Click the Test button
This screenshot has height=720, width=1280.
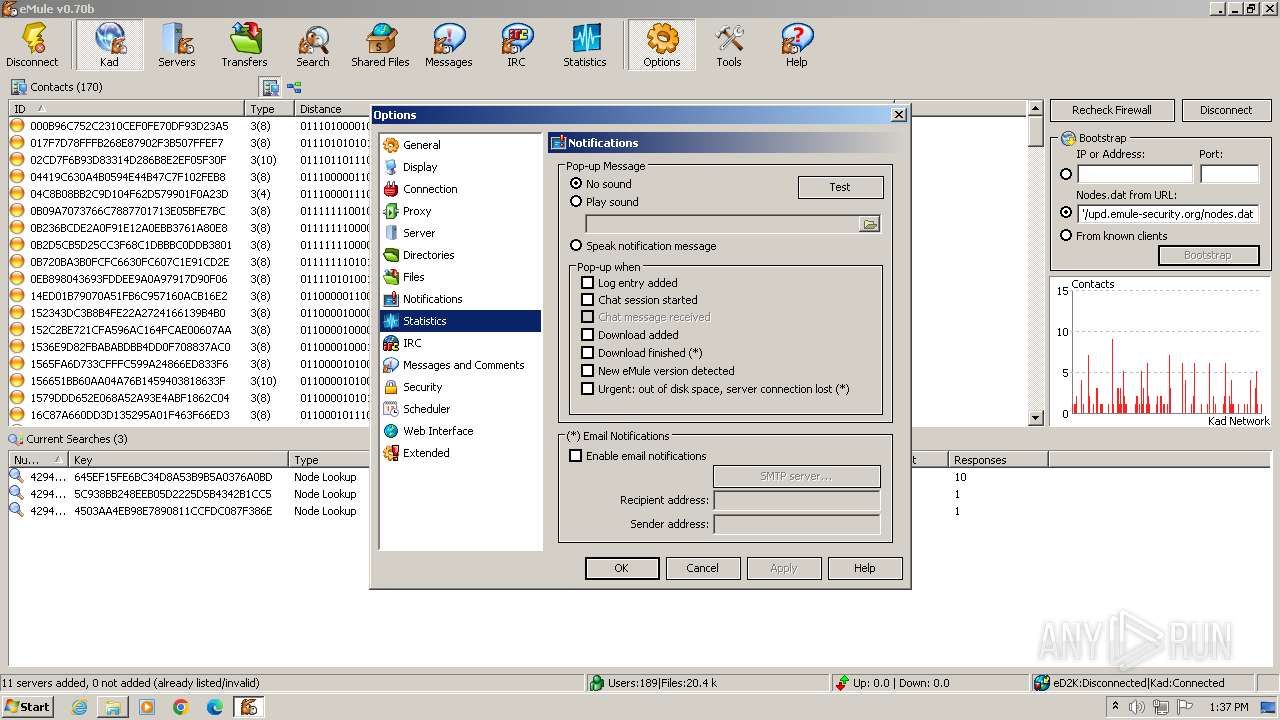[840, 187]
